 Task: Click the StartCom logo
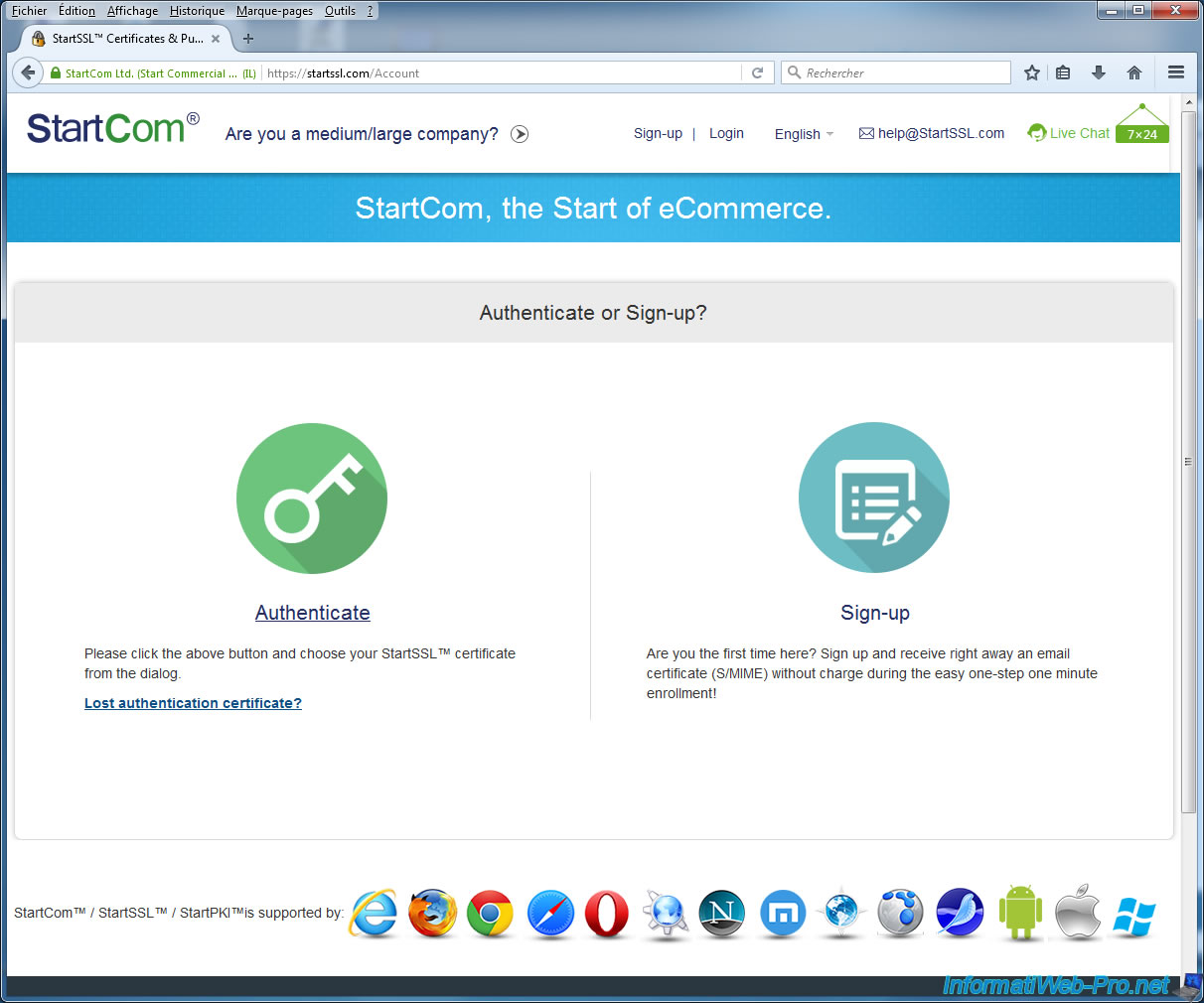[x=112, y=128]
